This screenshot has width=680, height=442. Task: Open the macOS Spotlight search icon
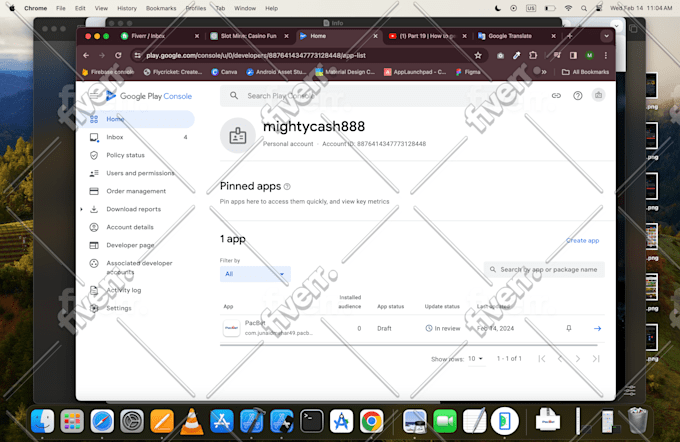tap(584, 8)
